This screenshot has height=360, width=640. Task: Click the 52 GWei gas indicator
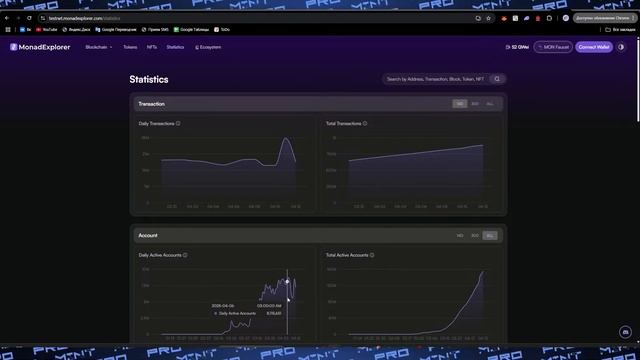click(x=517, y=47)
